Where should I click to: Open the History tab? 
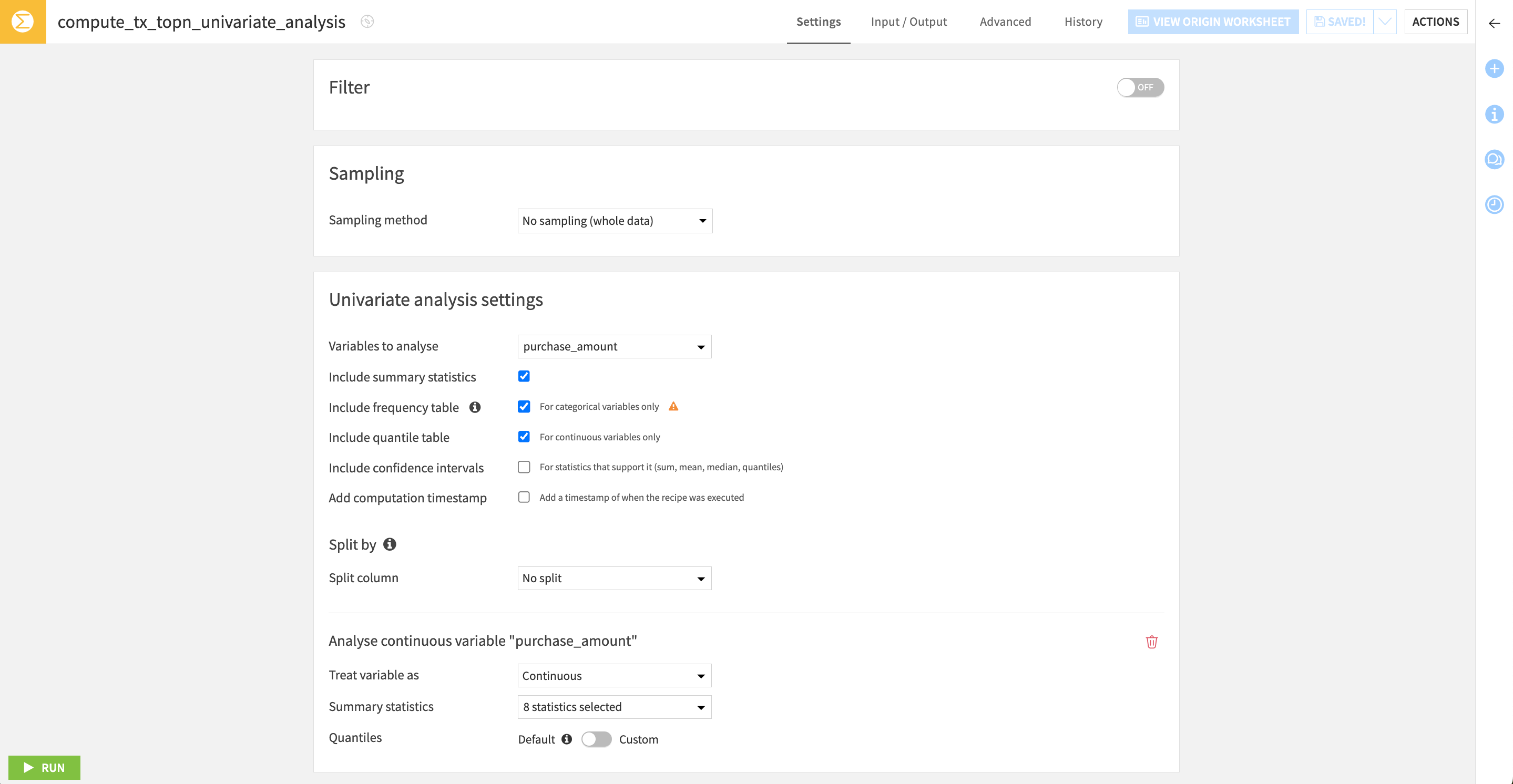click(x=1082, y=22)
